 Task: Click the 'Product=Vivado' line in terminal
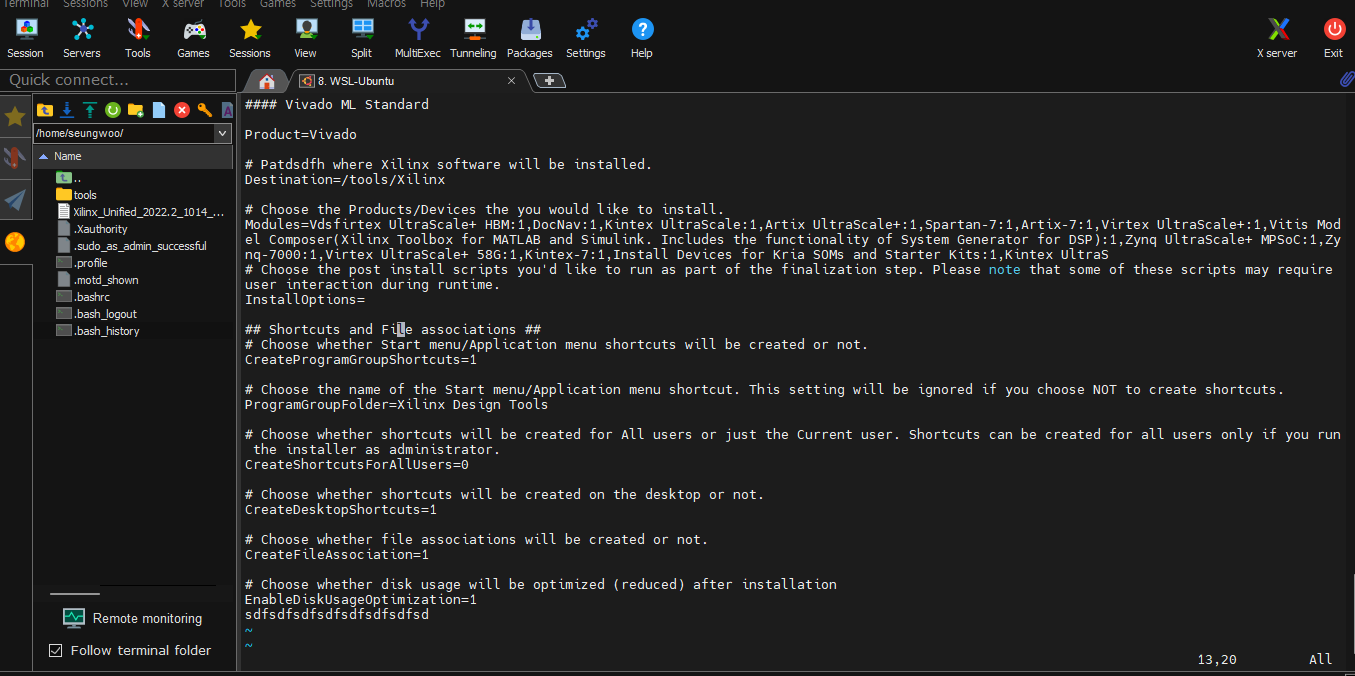[x=301, y=134]
